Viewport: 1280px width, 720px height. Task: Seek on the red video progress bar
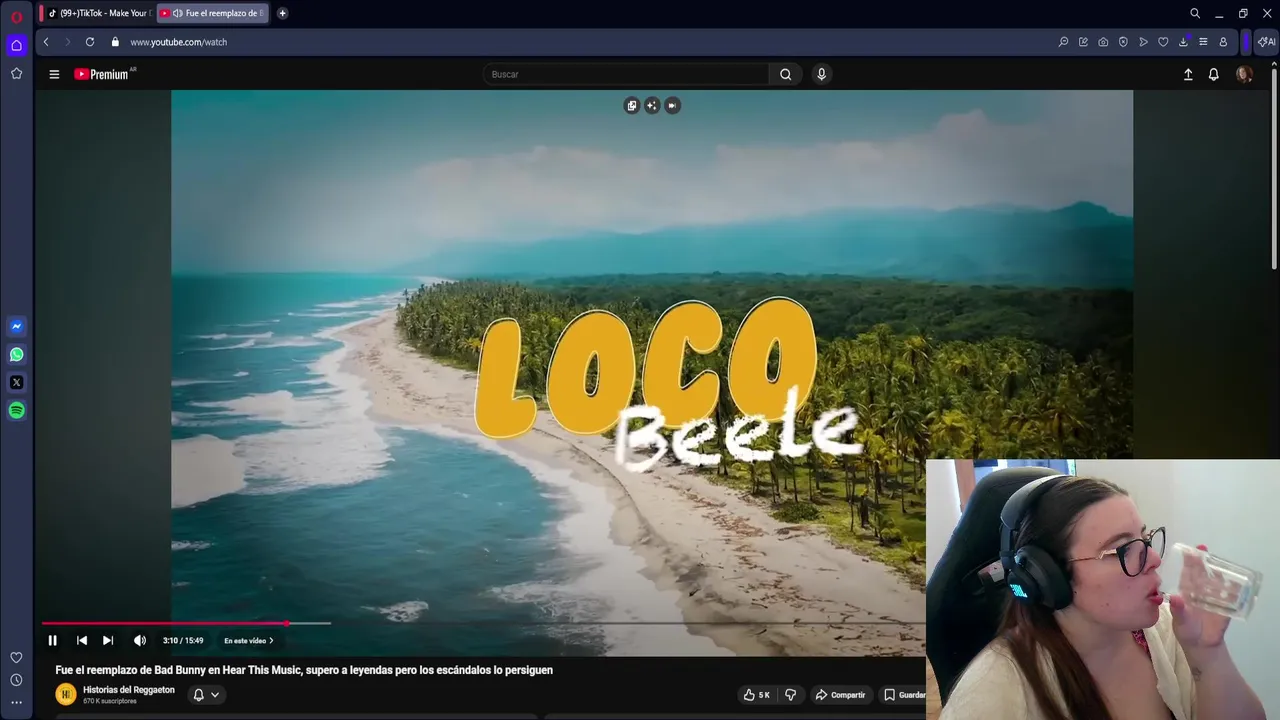(164, 623)
